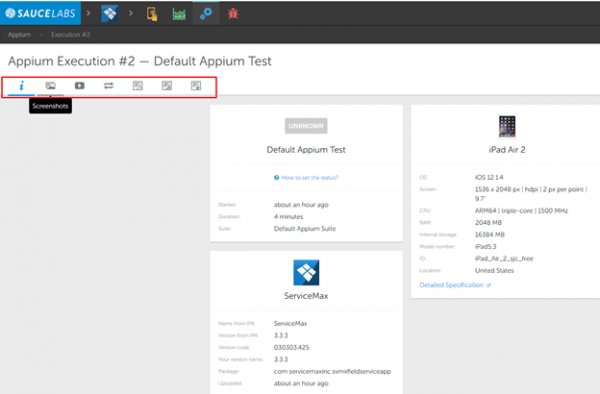Click the first header breadcrumb chevron
Screen dimensions: 600x394
(x=88, y=13)
